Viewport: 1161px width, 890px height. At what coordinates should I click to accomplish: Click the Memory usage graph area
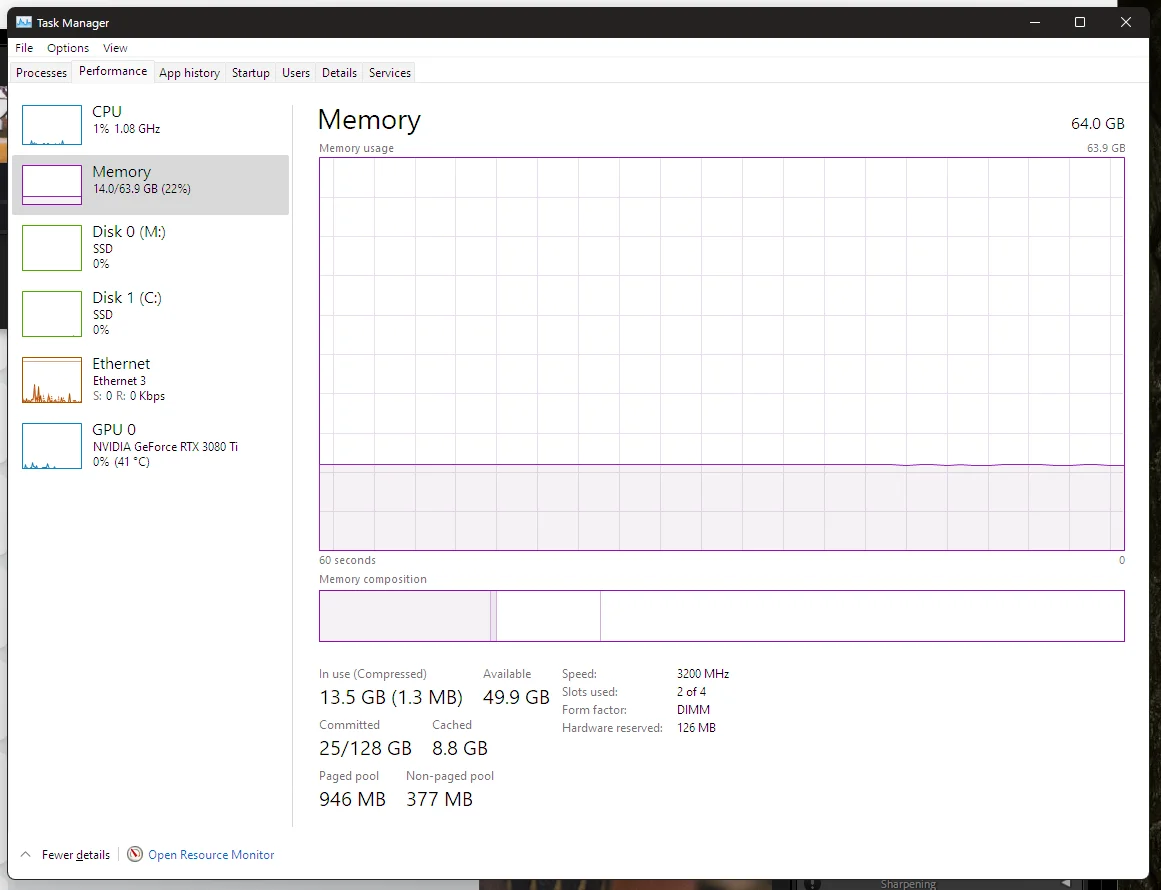click(722, 354)
